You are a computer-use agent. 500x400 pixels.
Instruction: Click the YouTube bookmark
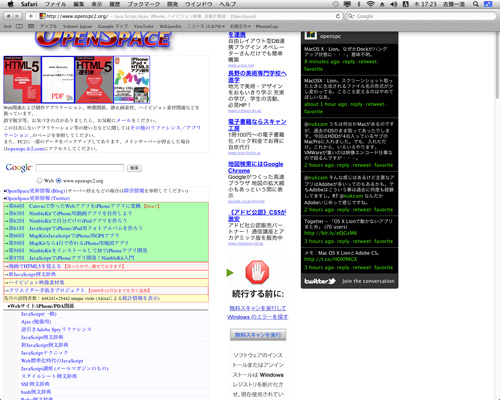(144, 26)
